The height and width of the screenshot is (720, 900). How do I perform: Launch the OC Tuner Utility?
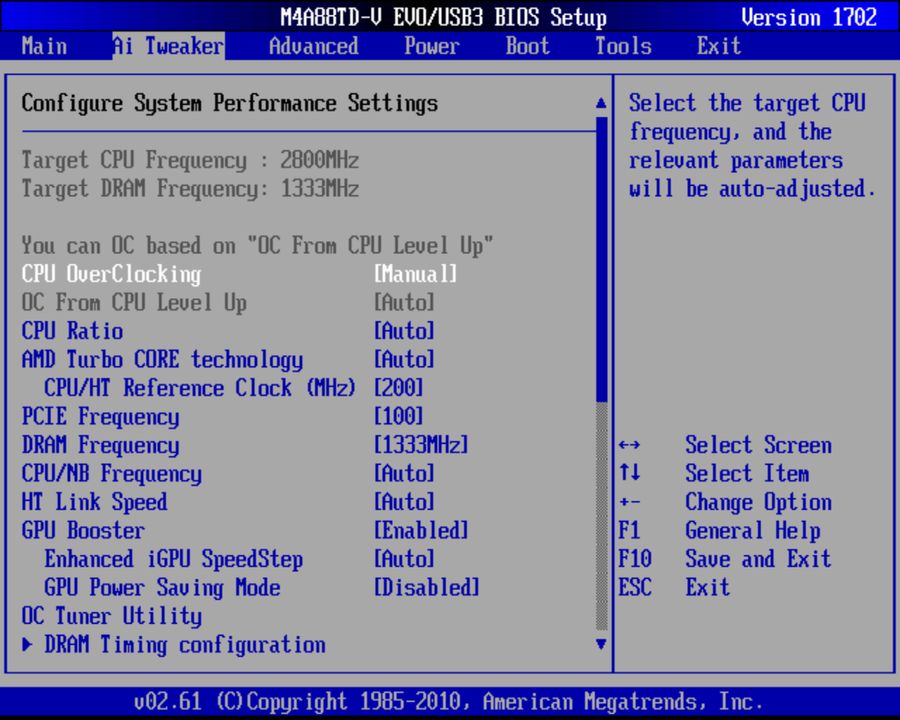111,616
